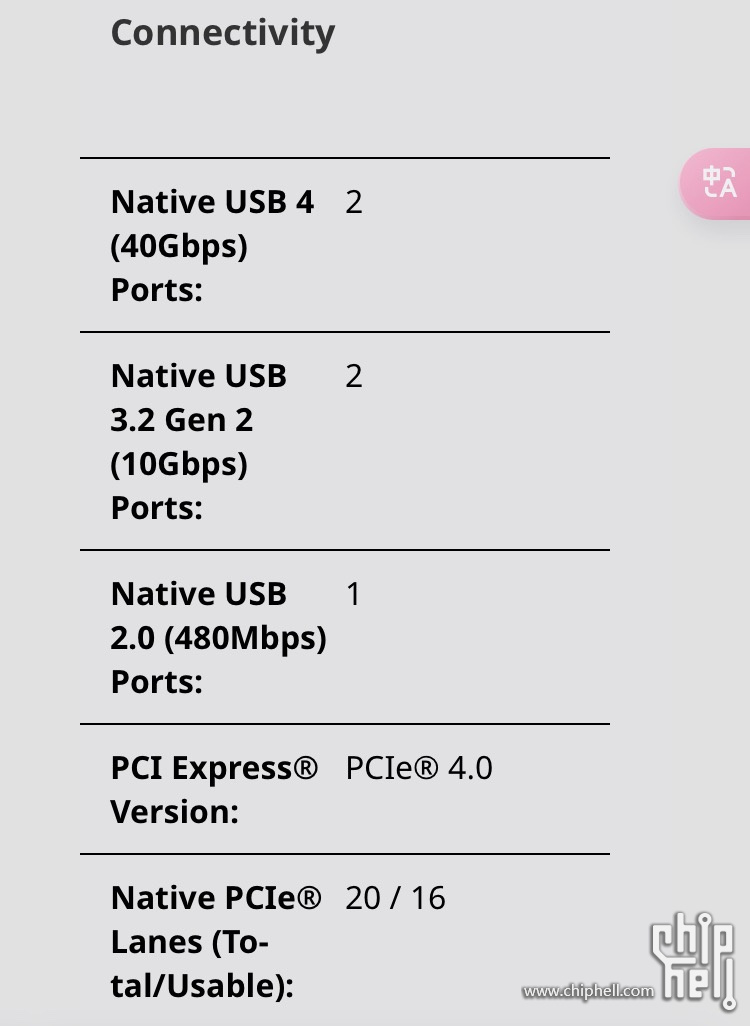Select the 20 / 16 lanes value
Screen dimensions: 750x1026
[x=395, y=898]
